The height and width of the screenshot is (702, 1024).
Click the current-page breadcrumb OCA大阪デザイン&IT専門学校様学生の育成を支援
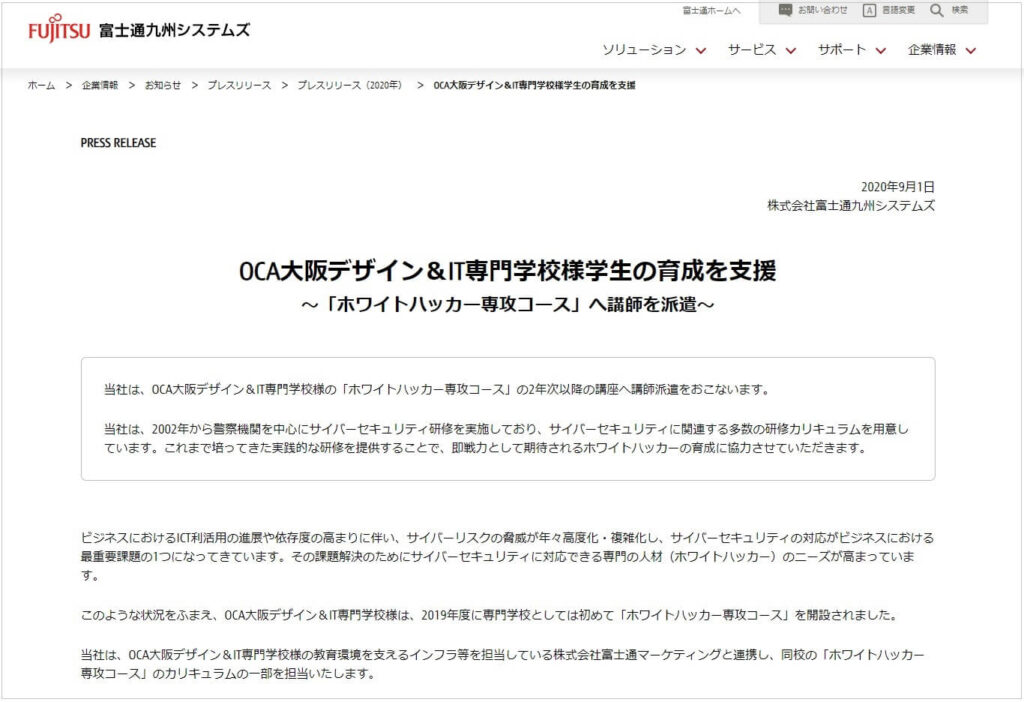[x=534, y=85]
